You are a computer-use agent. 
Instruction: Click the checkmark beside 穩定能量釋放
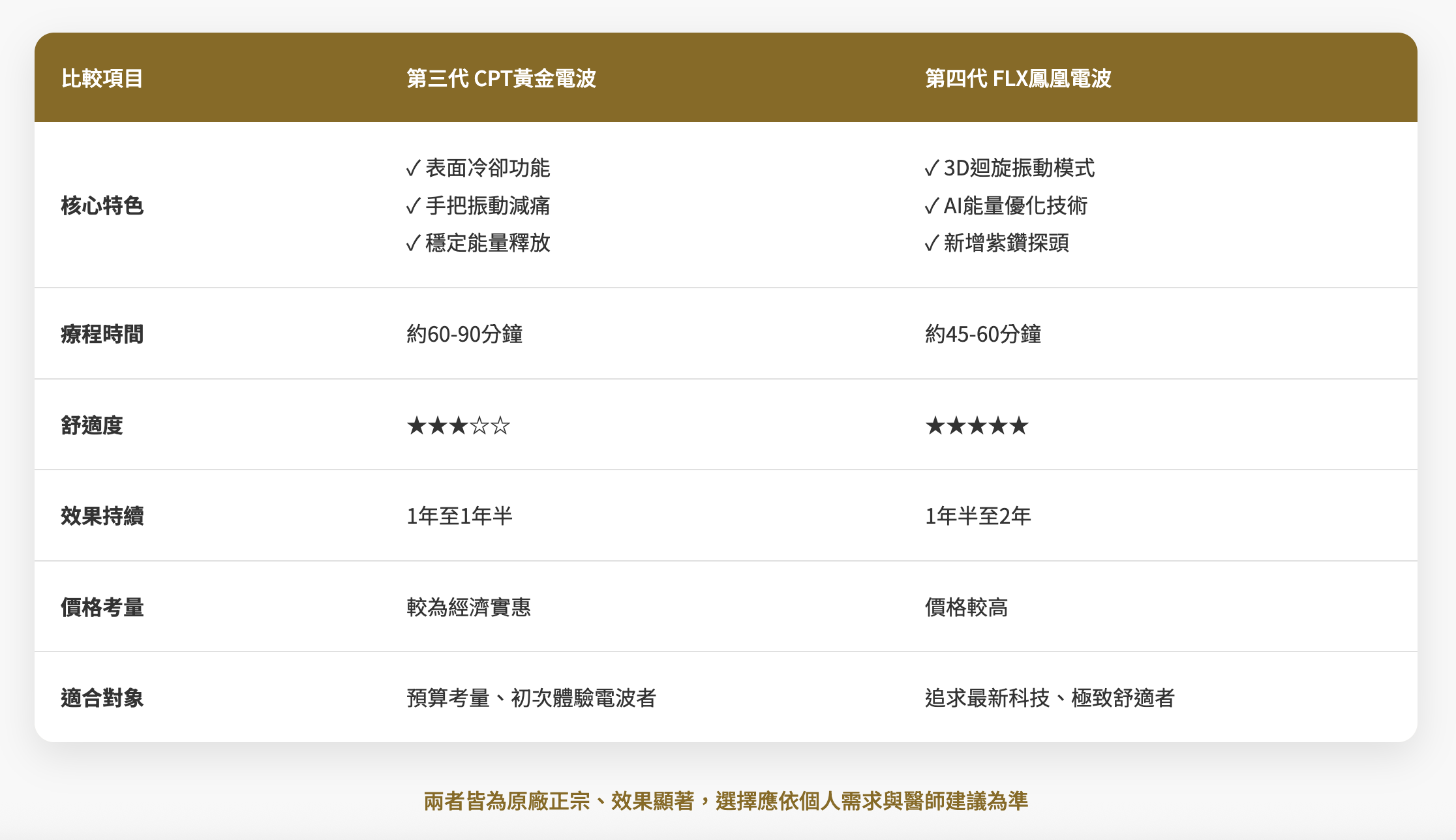[x=413, y=244]
